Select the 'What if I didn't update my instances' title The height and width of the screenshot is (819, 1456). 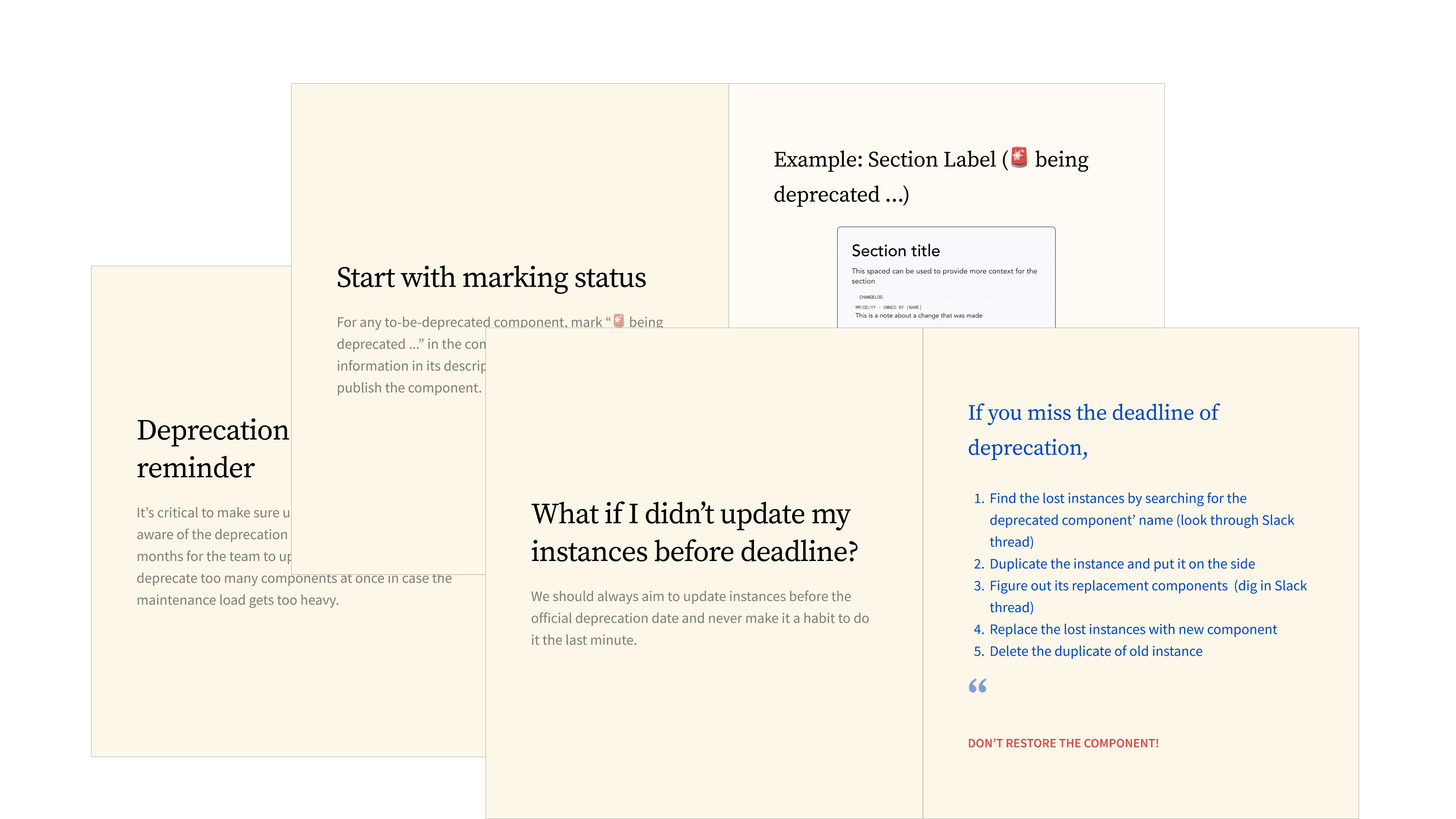coord(696,531)
